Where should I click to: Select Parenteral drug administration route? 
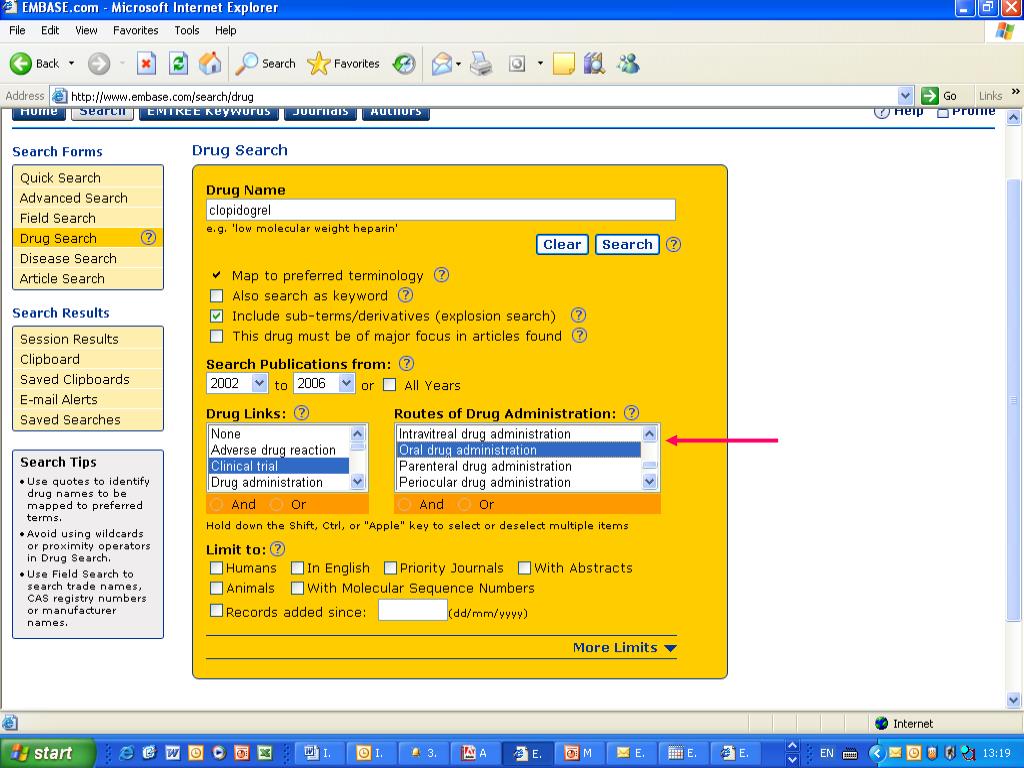coord(519,466)
